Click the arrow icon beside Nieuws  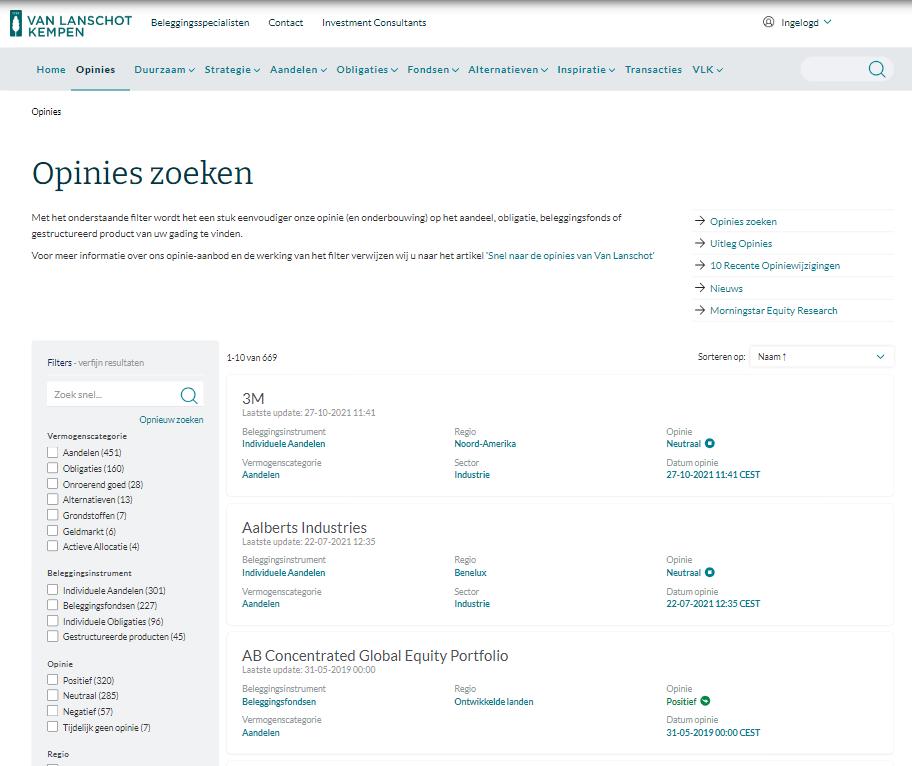[700, 288]
